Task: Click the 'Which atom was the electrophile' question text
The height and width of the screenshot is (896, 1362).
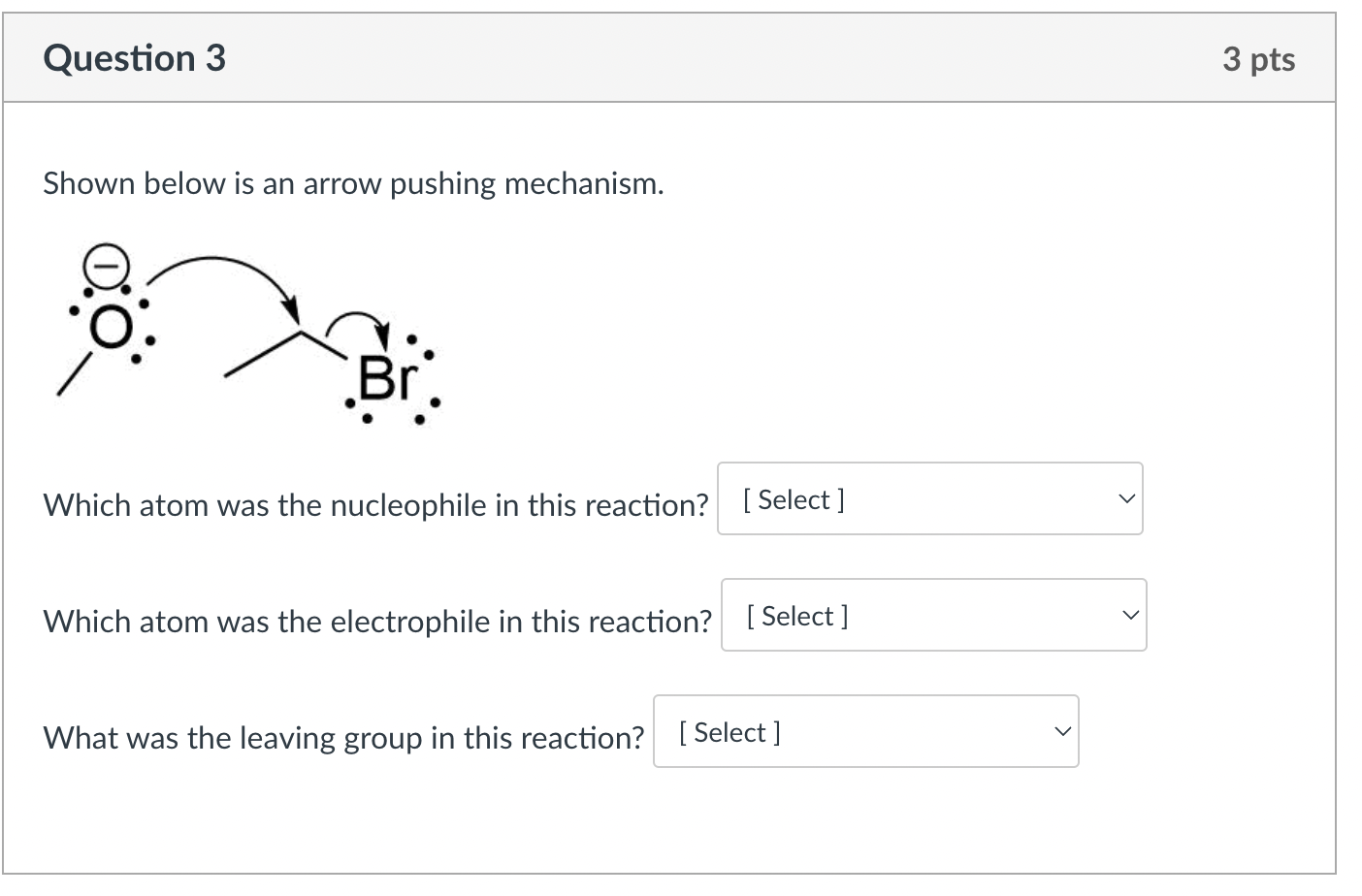Action: (377, 622)
